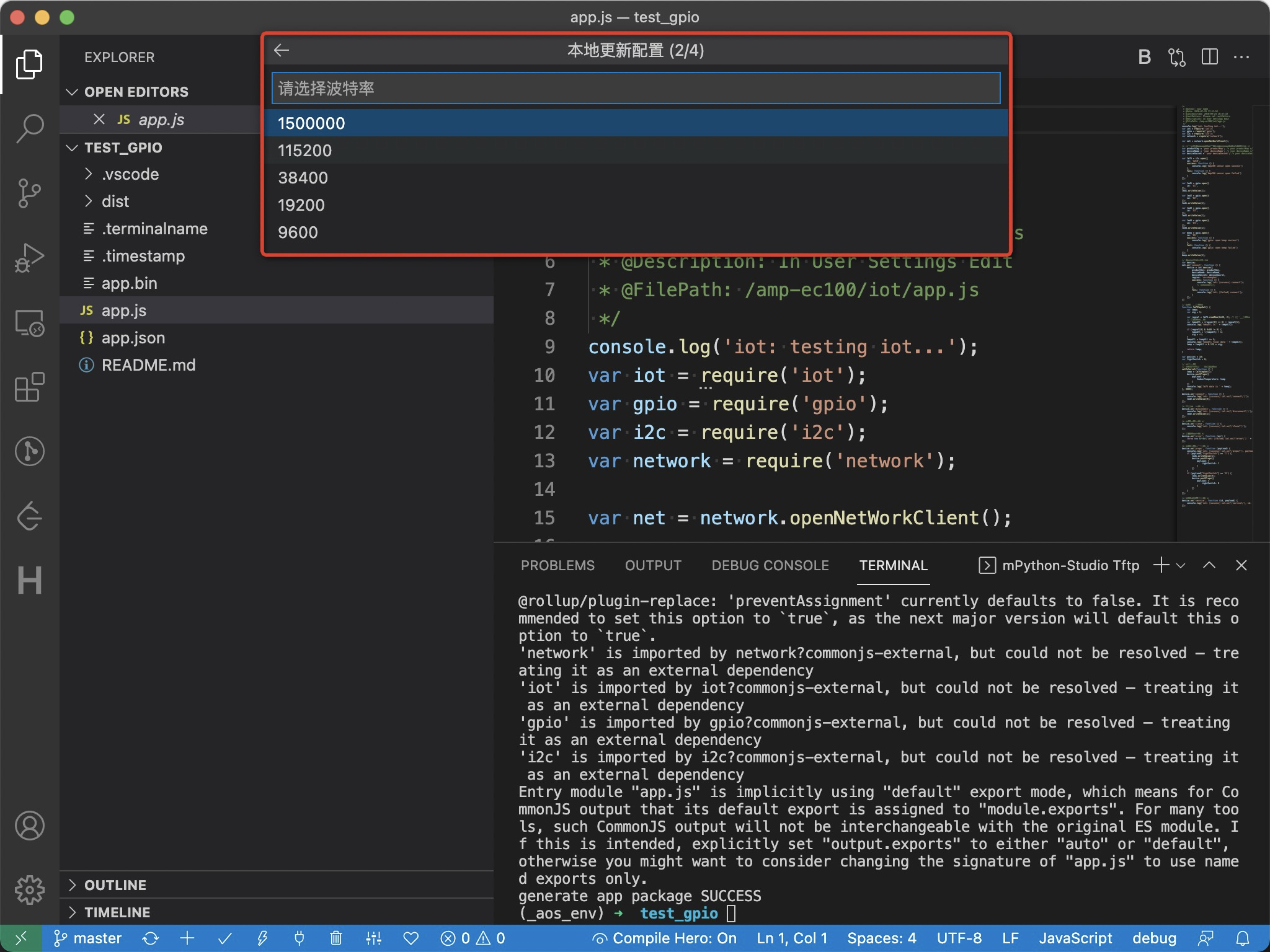Image resolution: width=1270 pixels, height=952 pixels.
Task: Click JavaScript language mode
Action: coord(1075,938)
